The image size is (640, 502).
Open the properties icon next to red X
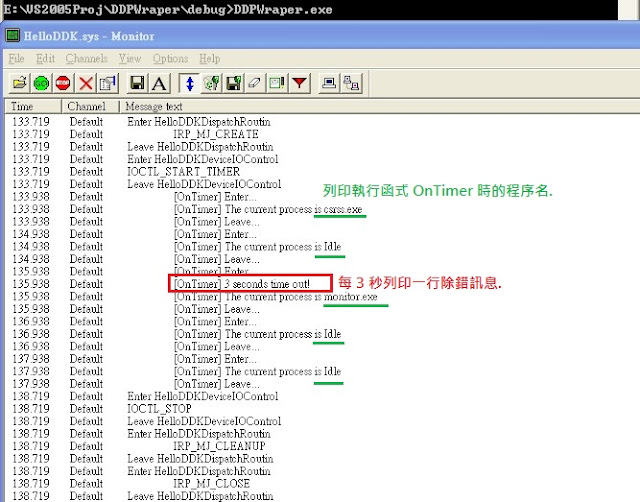pyautogui.click(x=108, y=83)
